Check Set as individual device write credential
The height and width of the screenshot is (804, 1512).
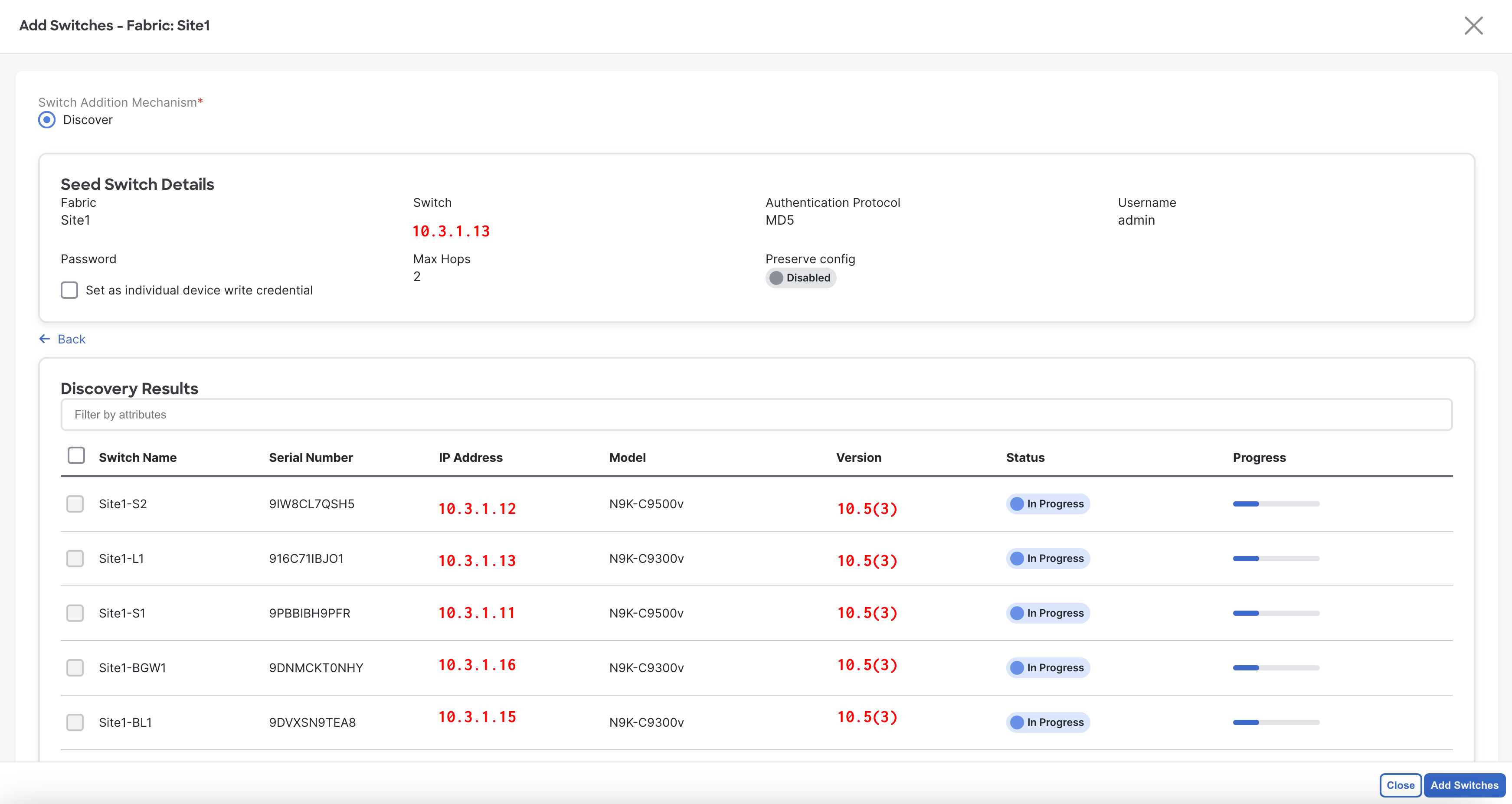(x=69, y=290)
